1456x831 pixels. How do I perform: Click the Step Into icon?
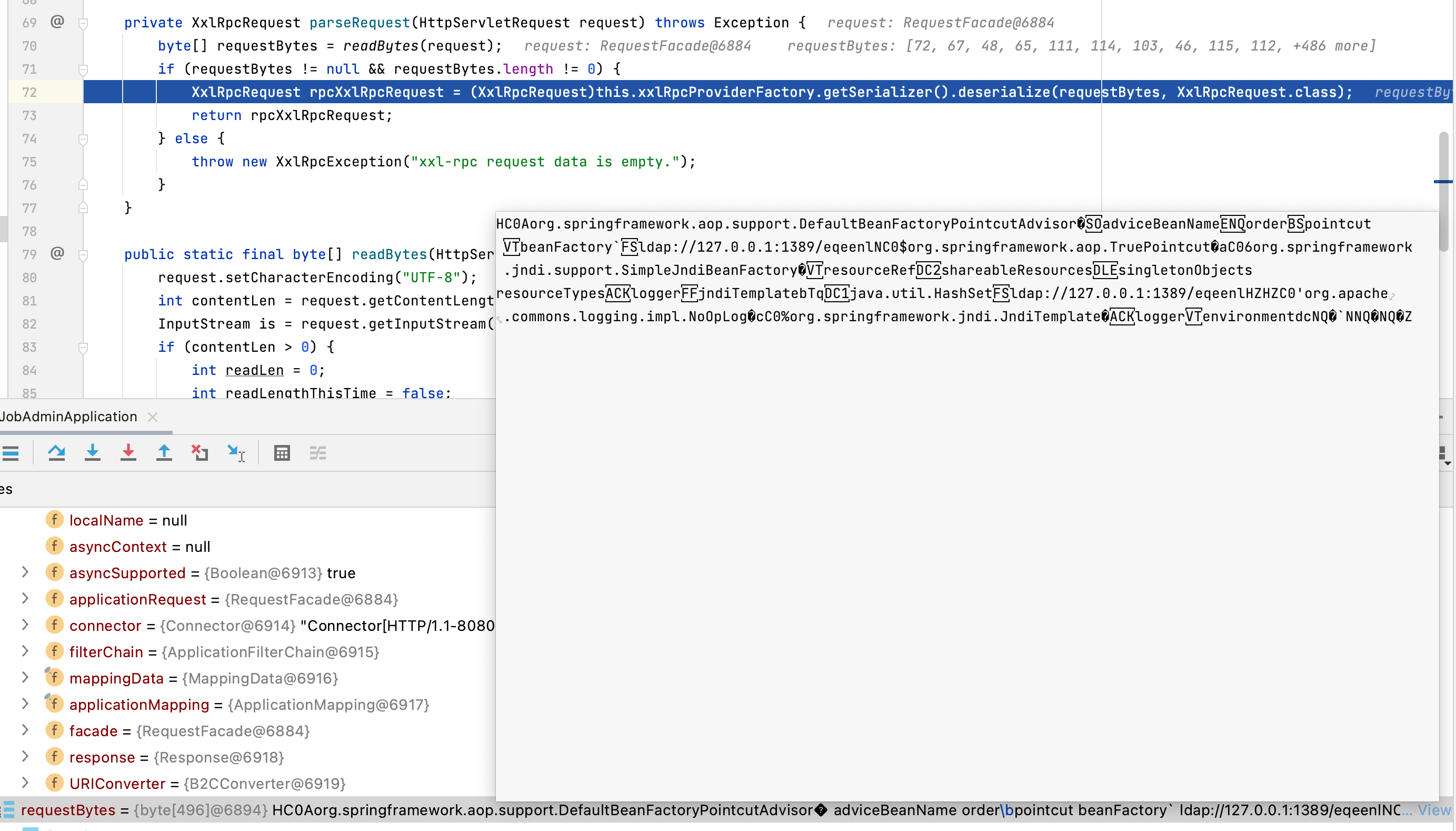pyautogui.click(x=93, y=453)
